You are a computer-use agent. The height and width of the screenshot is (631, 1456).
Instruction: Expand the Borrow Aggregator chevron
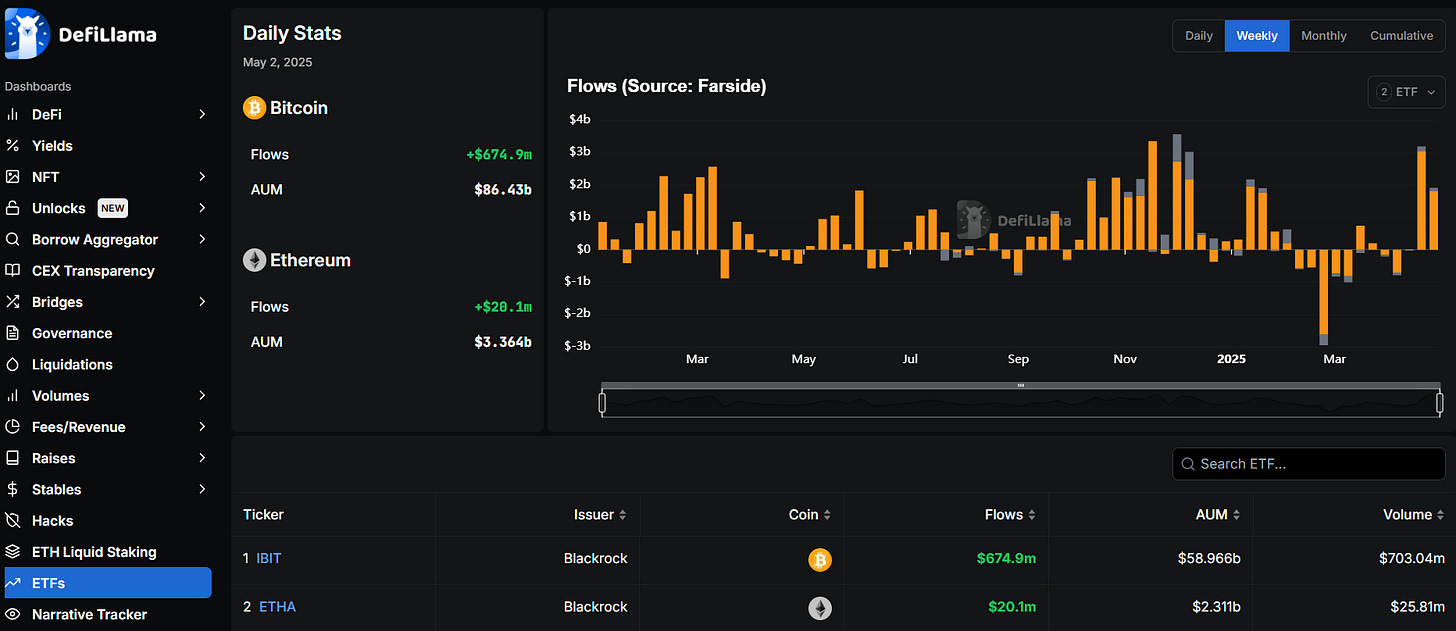202,240
